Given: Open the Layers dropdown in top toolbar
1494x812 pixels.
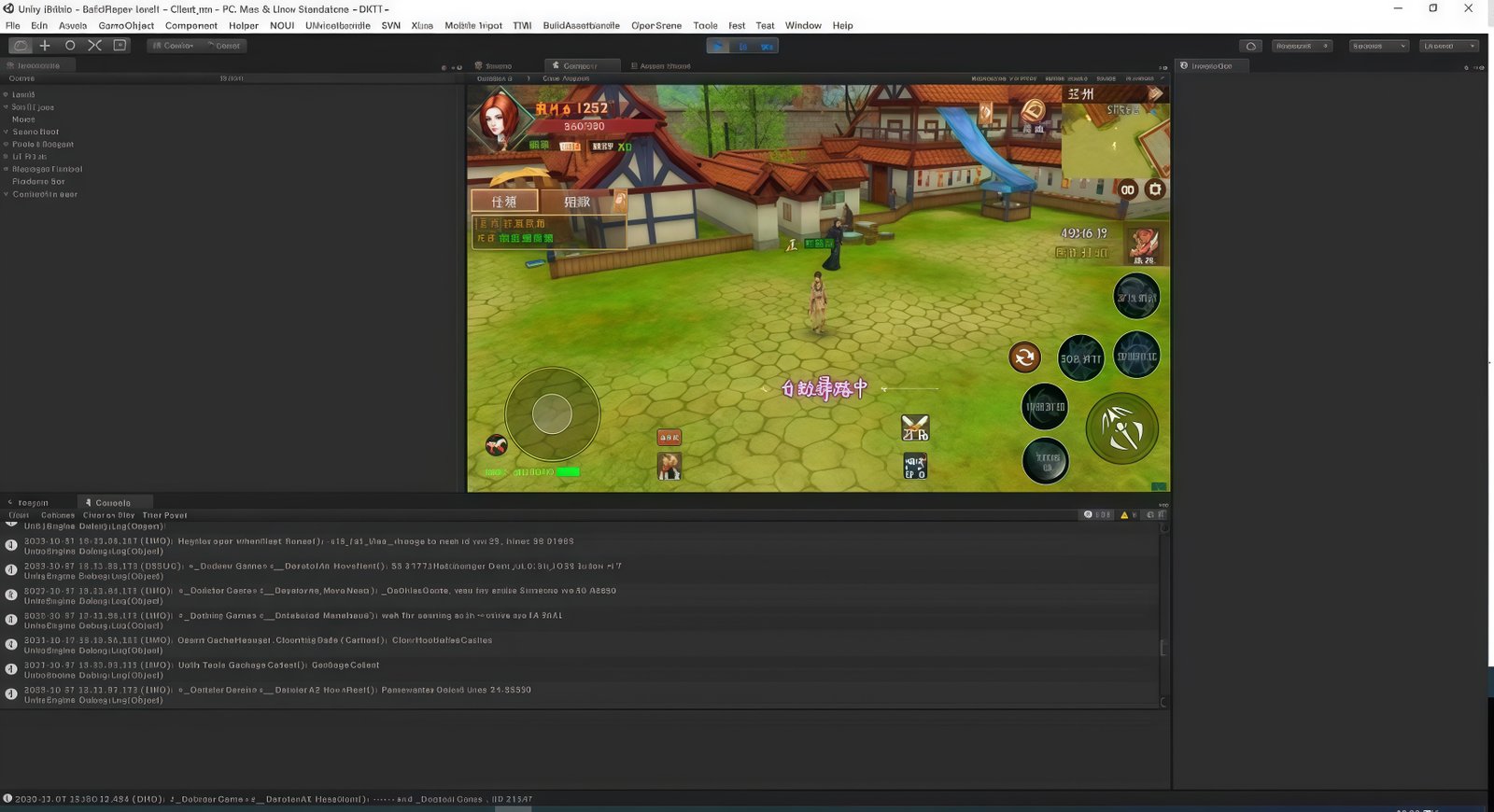Looking at the screenshot, I should (1378, 46).
